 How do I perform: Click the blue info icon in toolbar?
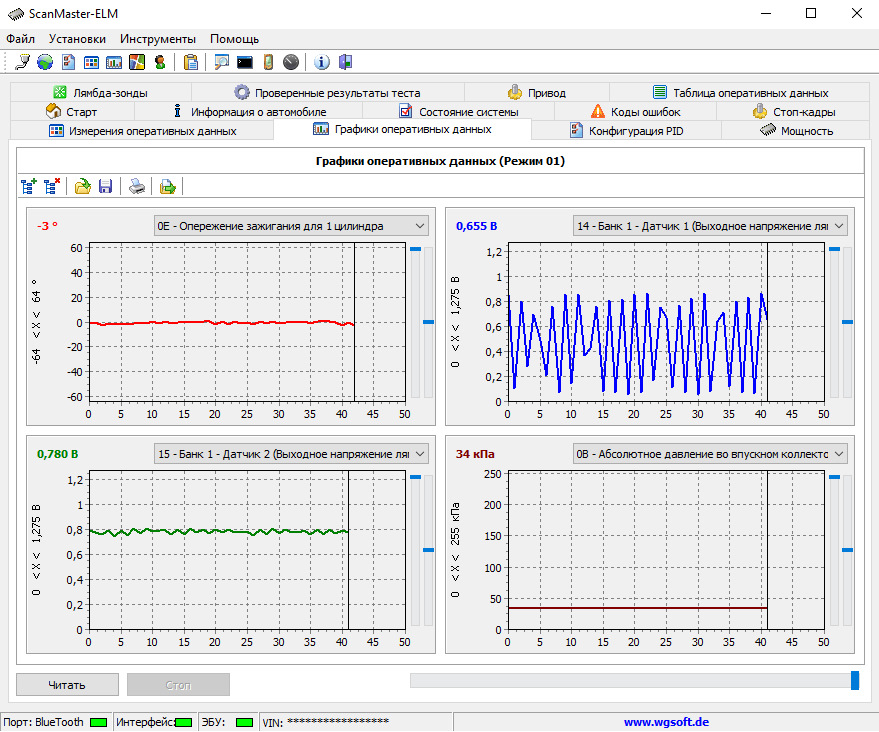(x=321, y=62)
